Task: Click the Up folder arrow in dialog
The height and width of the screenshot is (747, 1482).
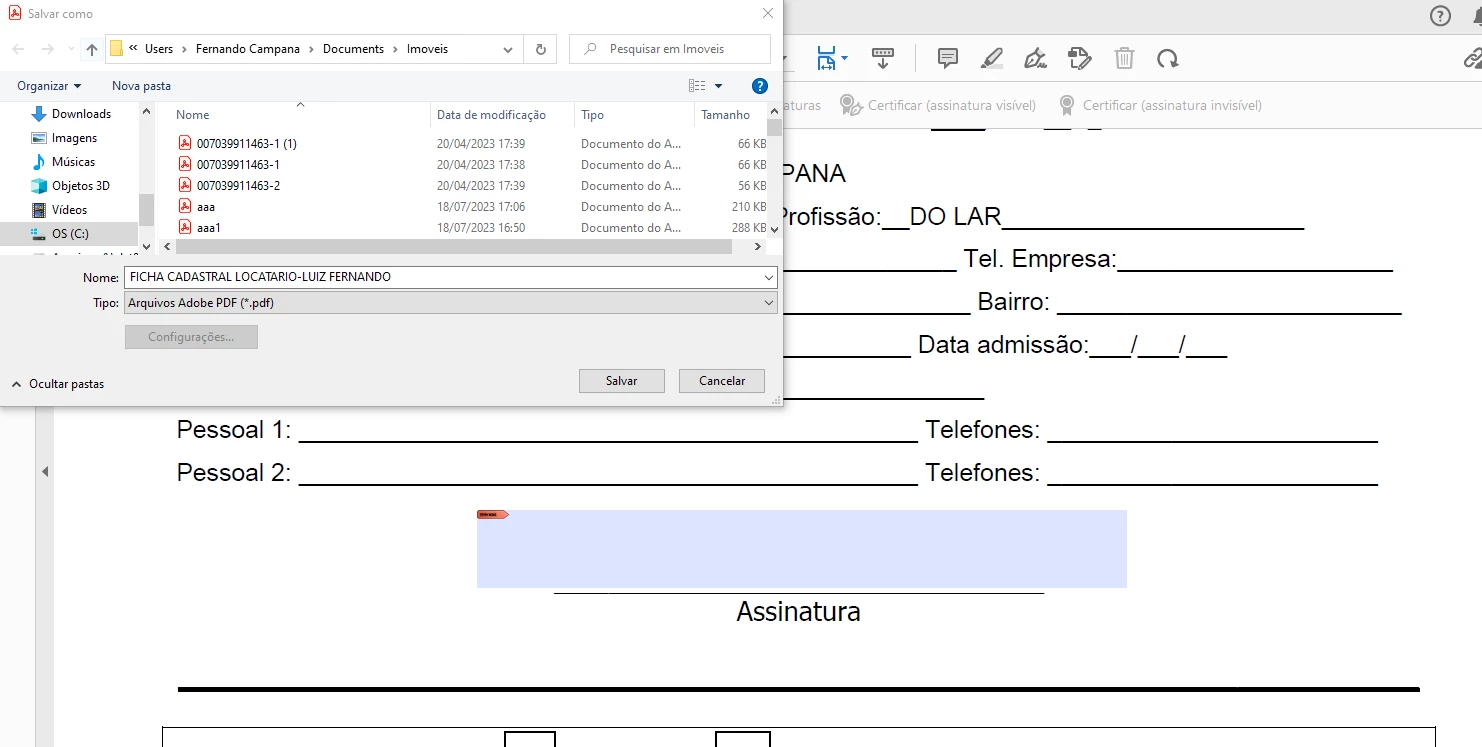Action: coord(92,49)
